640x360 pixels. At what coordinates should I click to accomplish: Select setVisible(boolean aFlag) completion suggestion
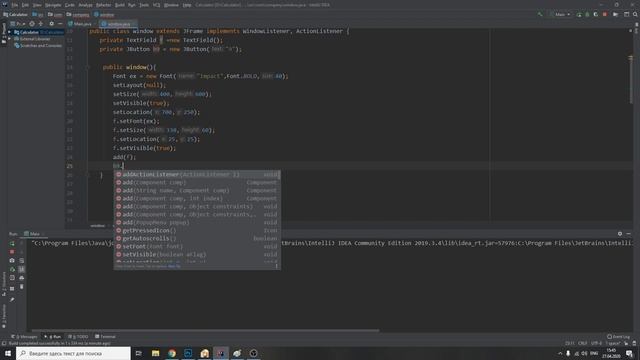pos(197,254)
